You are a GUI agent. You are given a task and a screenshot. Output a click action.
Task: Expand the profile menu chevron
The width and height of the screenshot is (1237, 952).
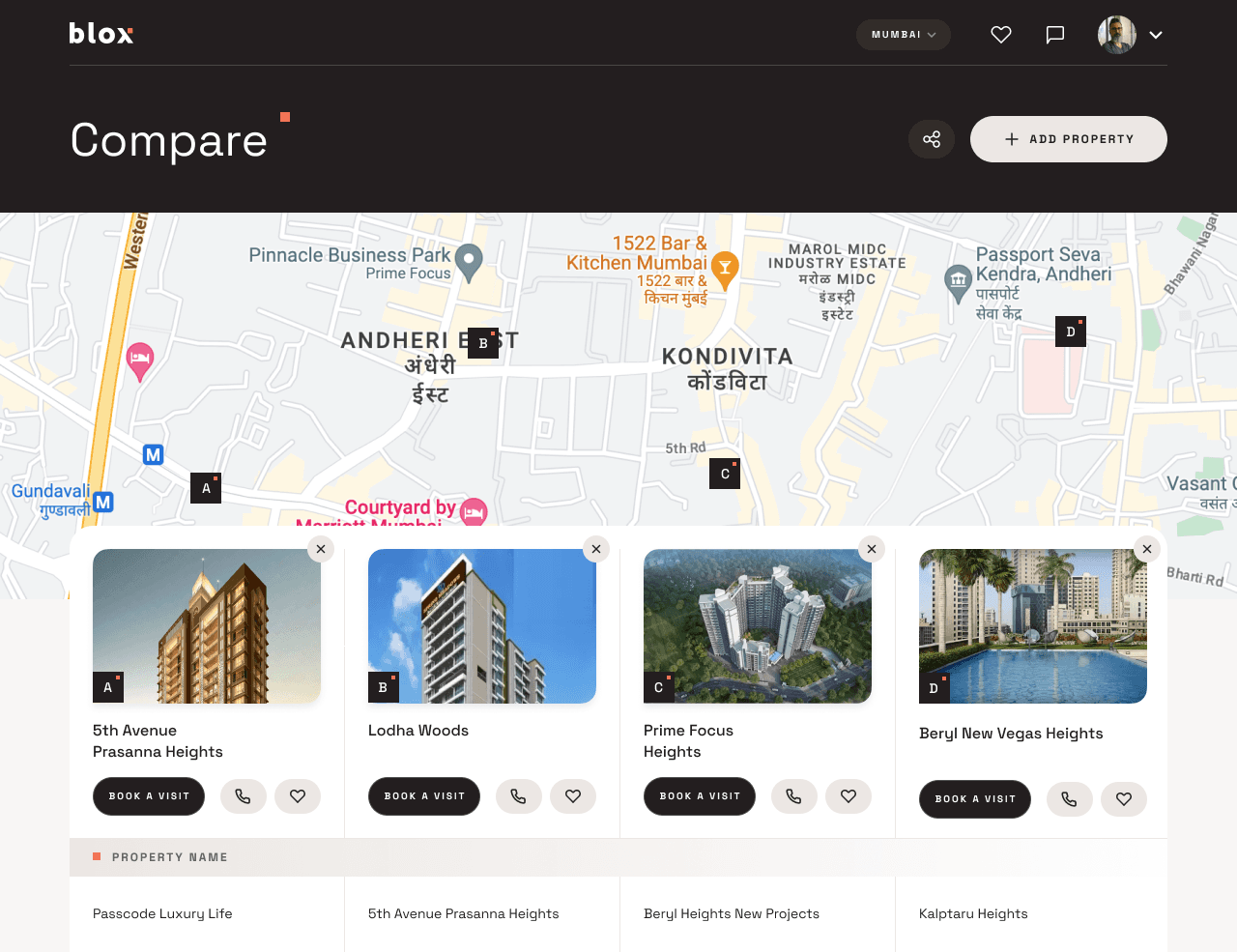pyautogui.click(x=1156, y=35)
